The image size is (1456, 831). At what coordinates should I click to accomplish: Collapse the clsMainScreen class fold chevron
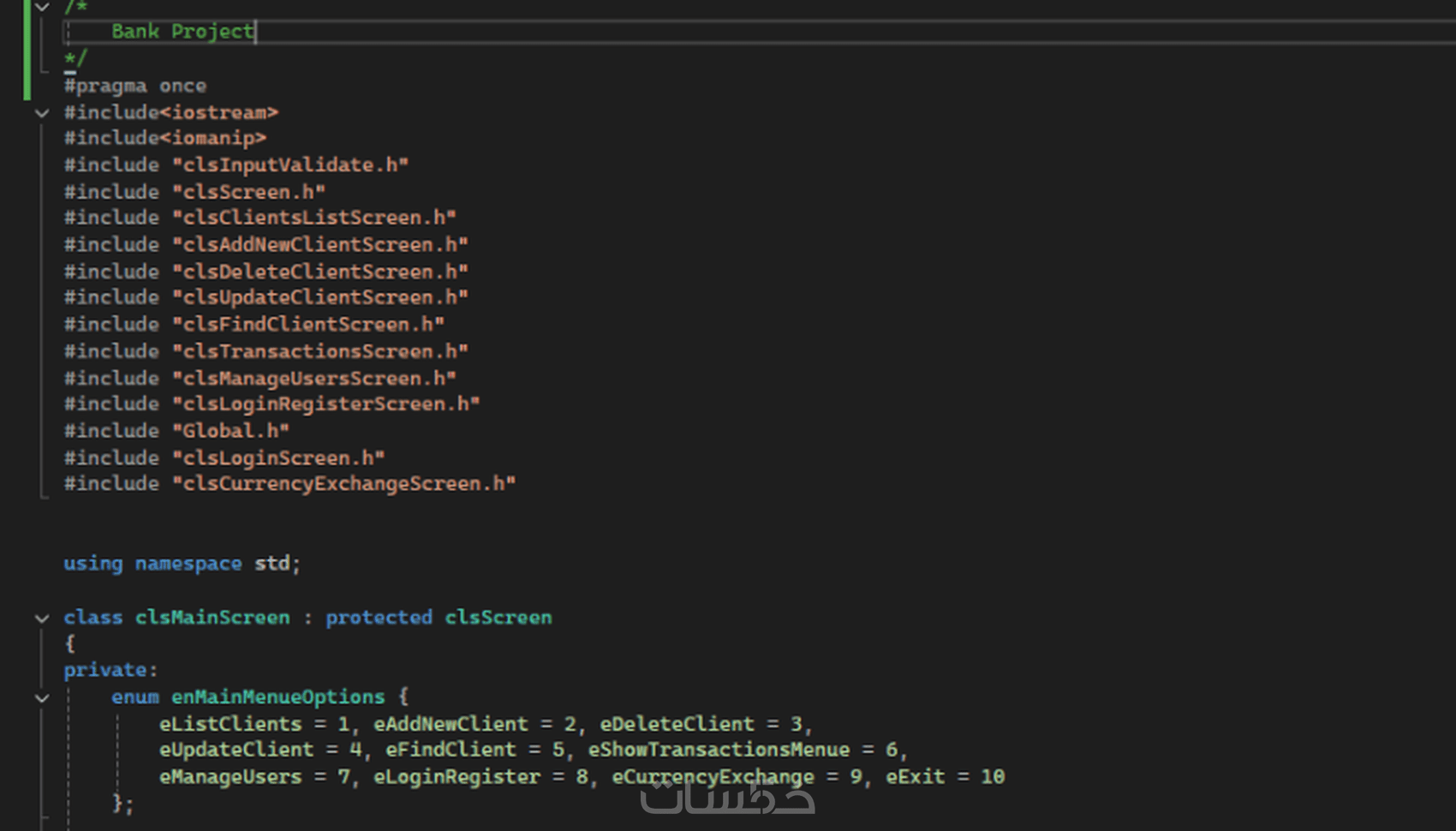click(41, 618)
